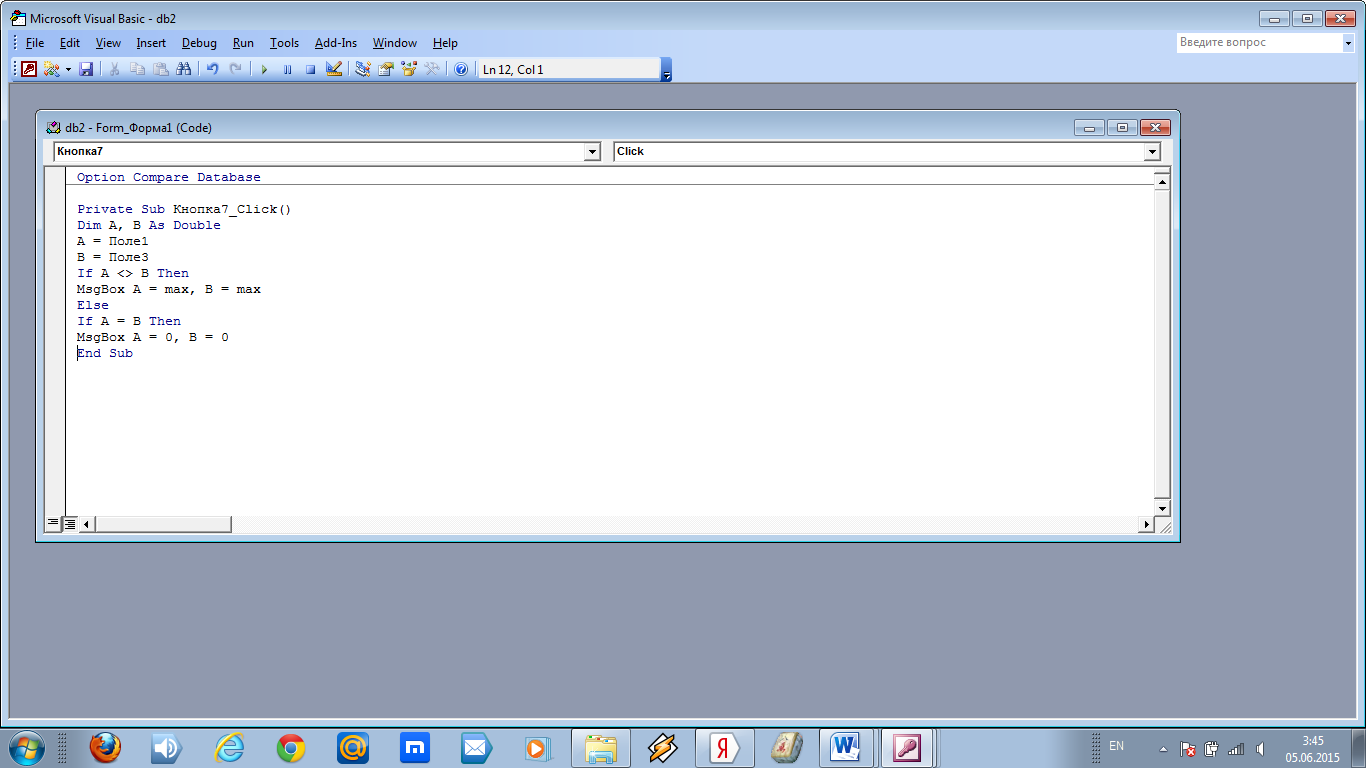Open Microsoft Access from the taskbar

[x=907, y=747]
